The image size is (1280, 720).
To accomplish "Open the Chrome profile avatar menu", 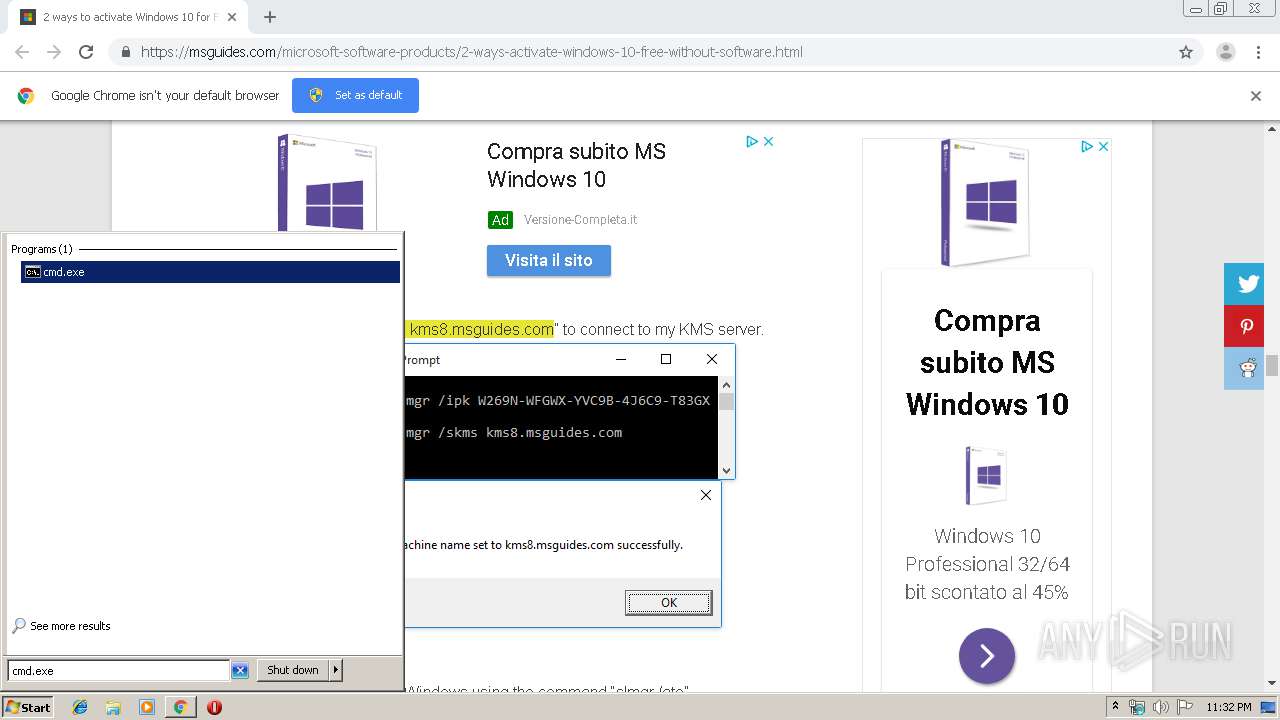I will [1225, 52].
